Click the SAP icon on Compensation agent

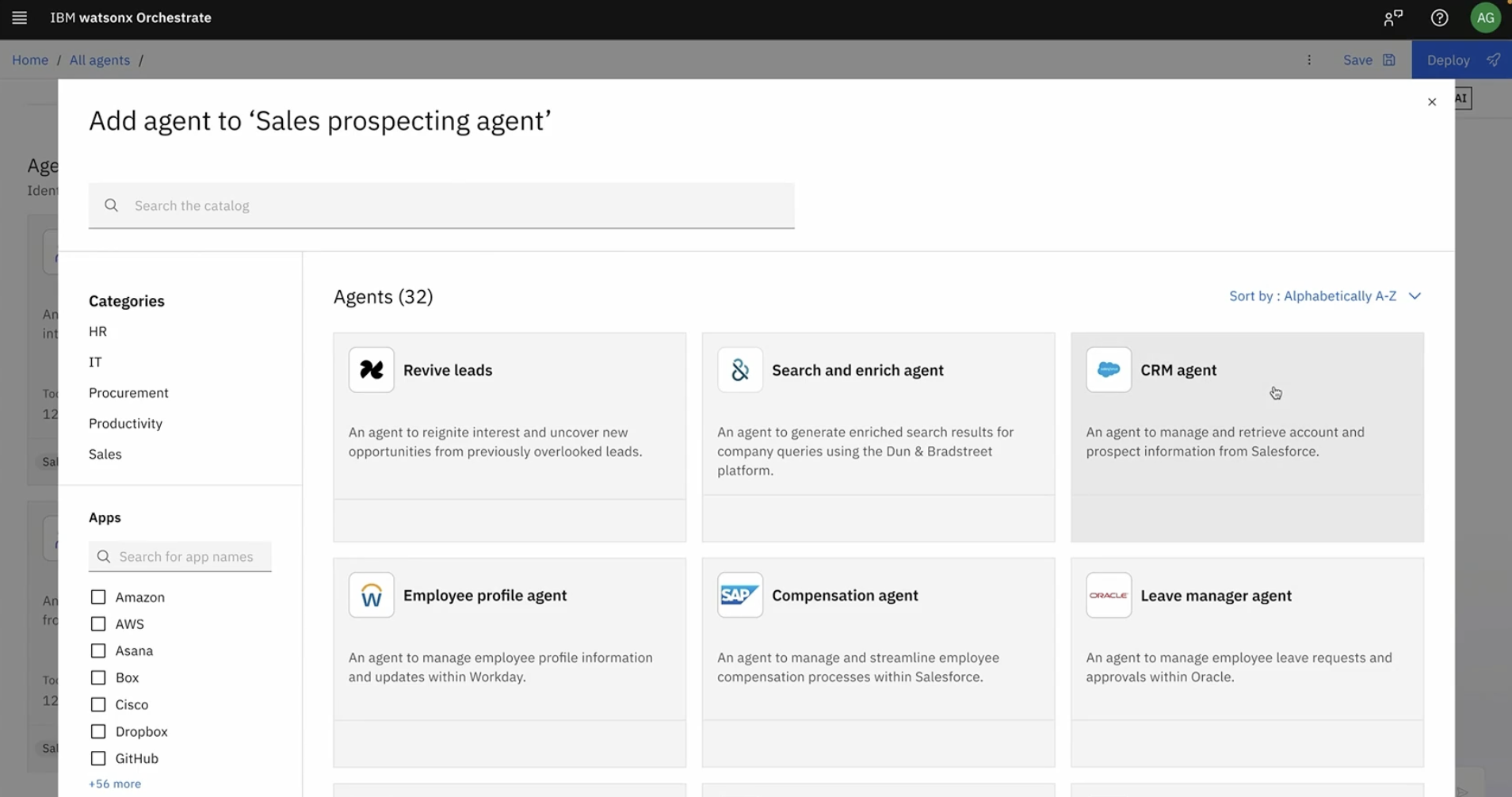740,595
